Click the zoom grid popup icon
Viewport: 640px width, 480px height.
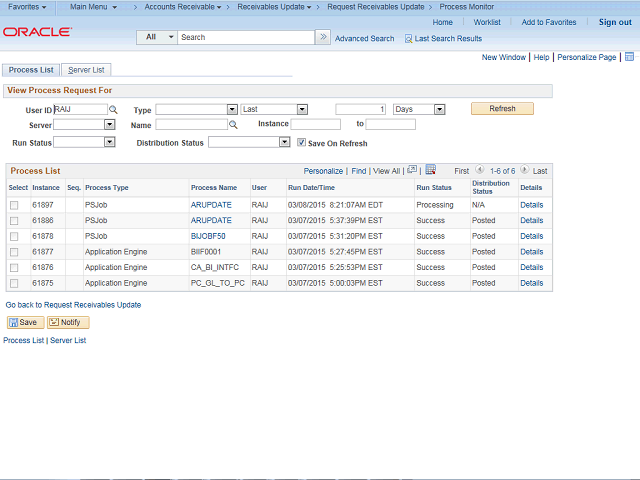(x=411, y=170)
